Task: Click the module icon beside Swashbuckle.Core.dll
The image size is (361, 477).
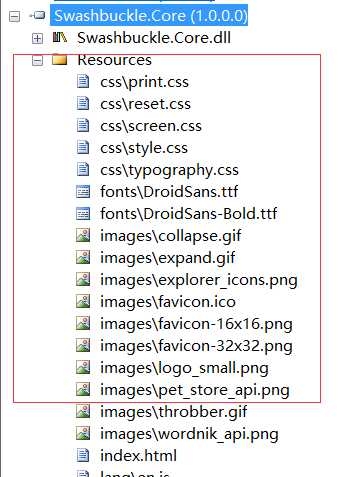Action: pos(60,37)
